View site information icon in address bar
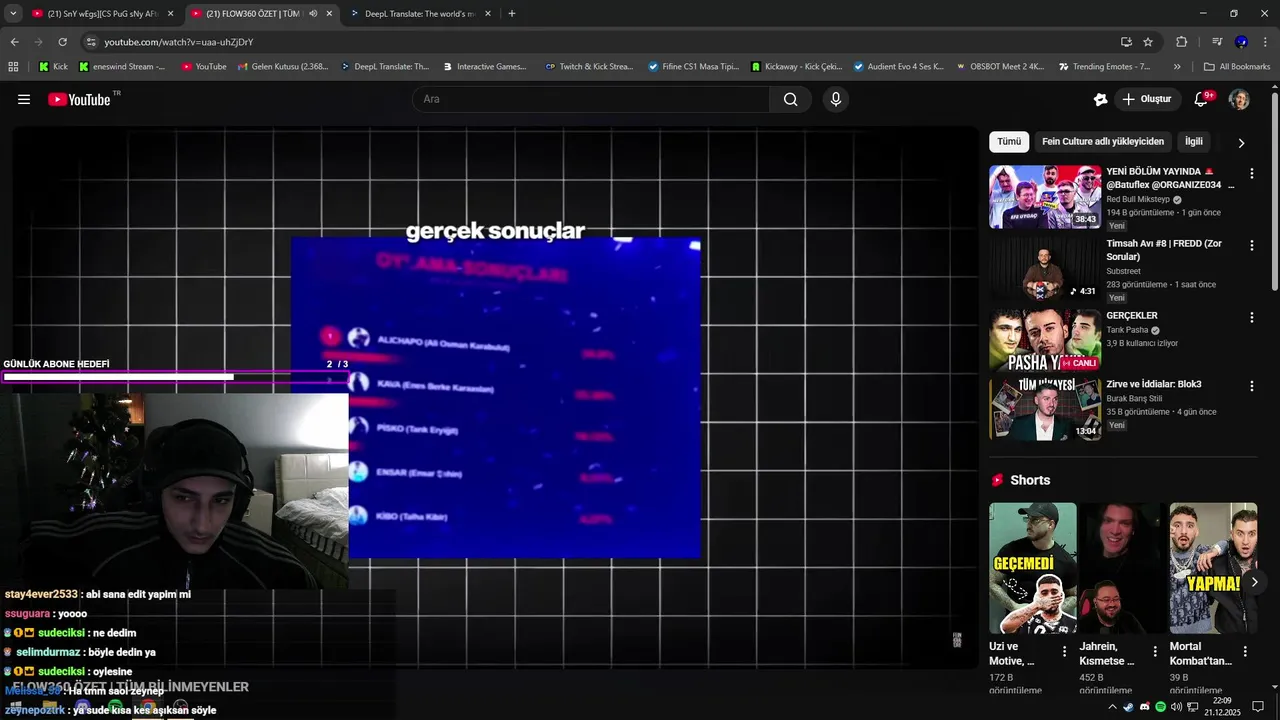The width and height of the screenshot is (1280, 720). point(91,42)
